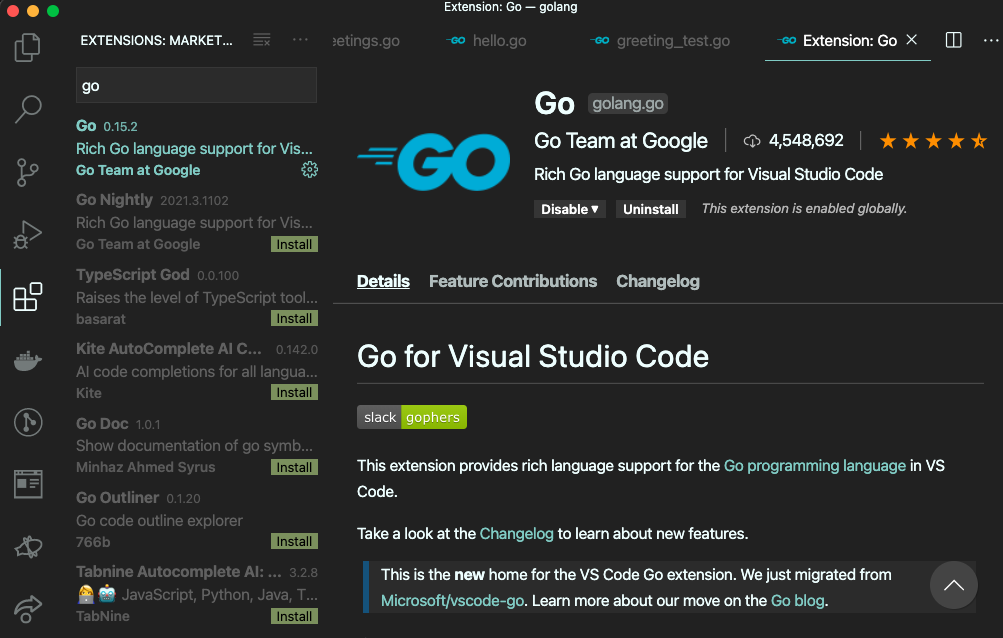Open the Git Graph circular icon
Viewport: 1003px width, 638px height.
coord(28,422)
